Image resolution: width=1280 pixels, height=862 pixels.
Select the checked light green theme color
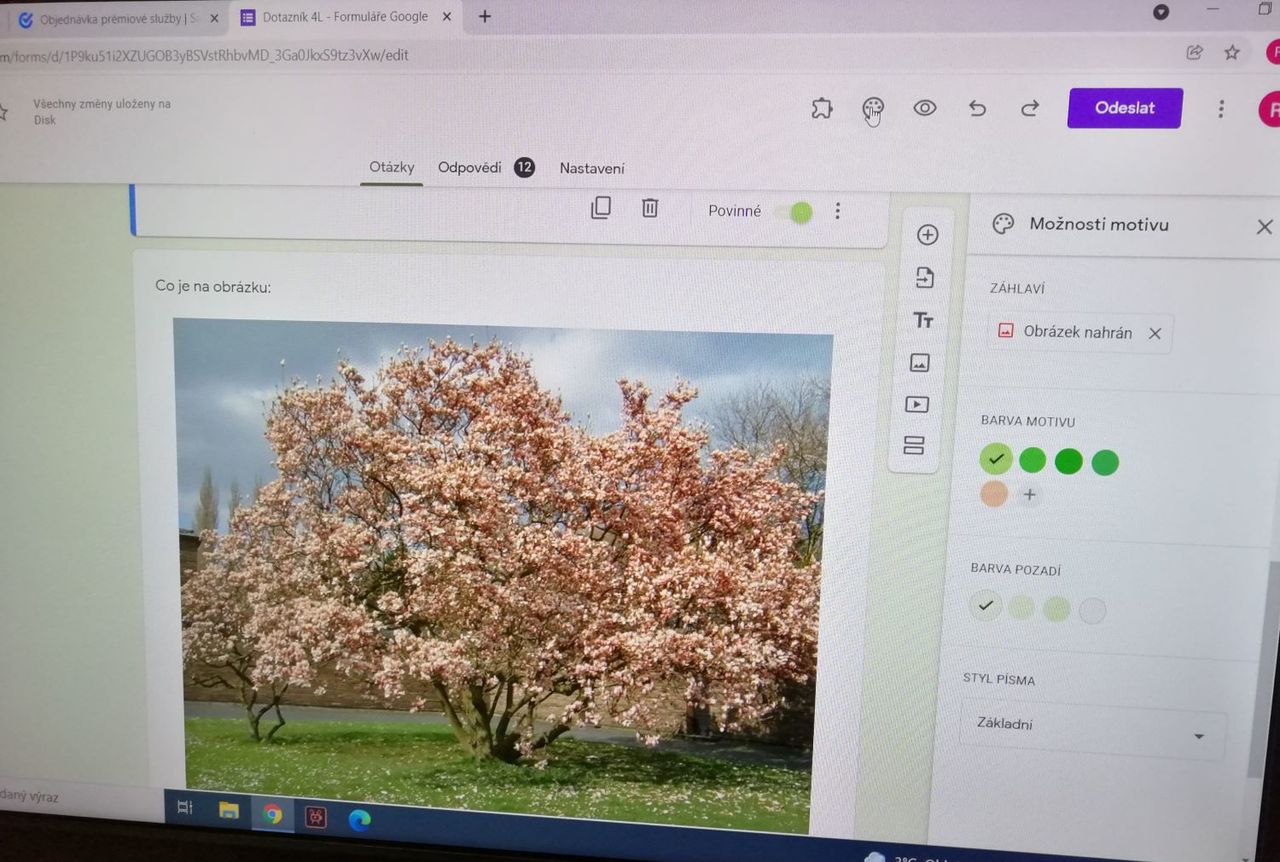pyautogui.click(x=995, y=459)
